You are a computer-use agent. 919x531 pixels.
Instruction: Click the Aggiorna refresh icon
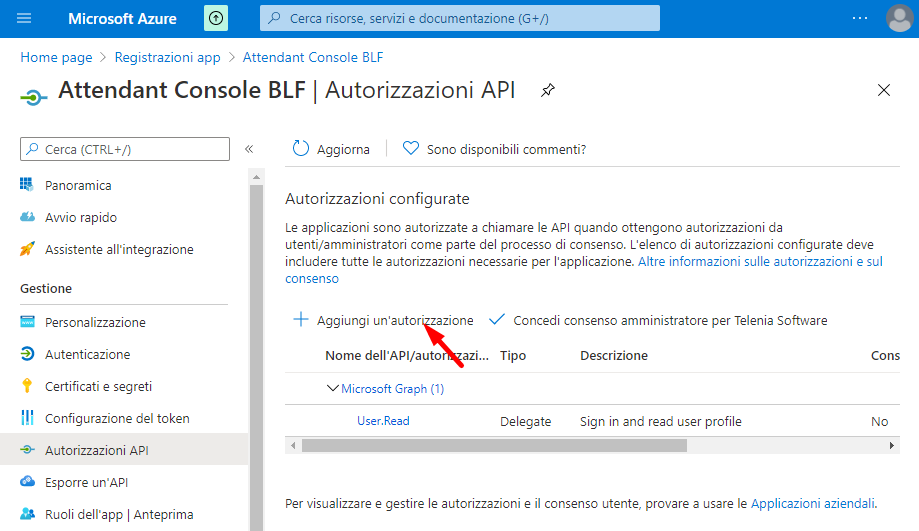tap(301, 149)
